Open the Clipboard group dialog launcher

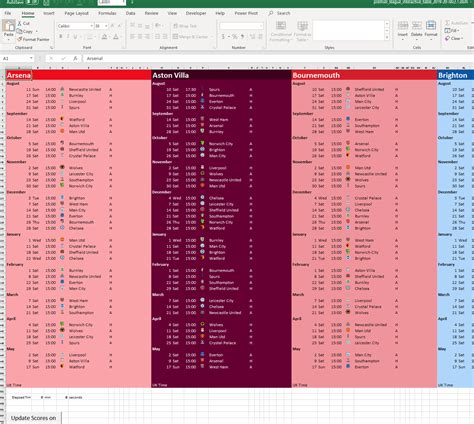[x=52, y=48]
